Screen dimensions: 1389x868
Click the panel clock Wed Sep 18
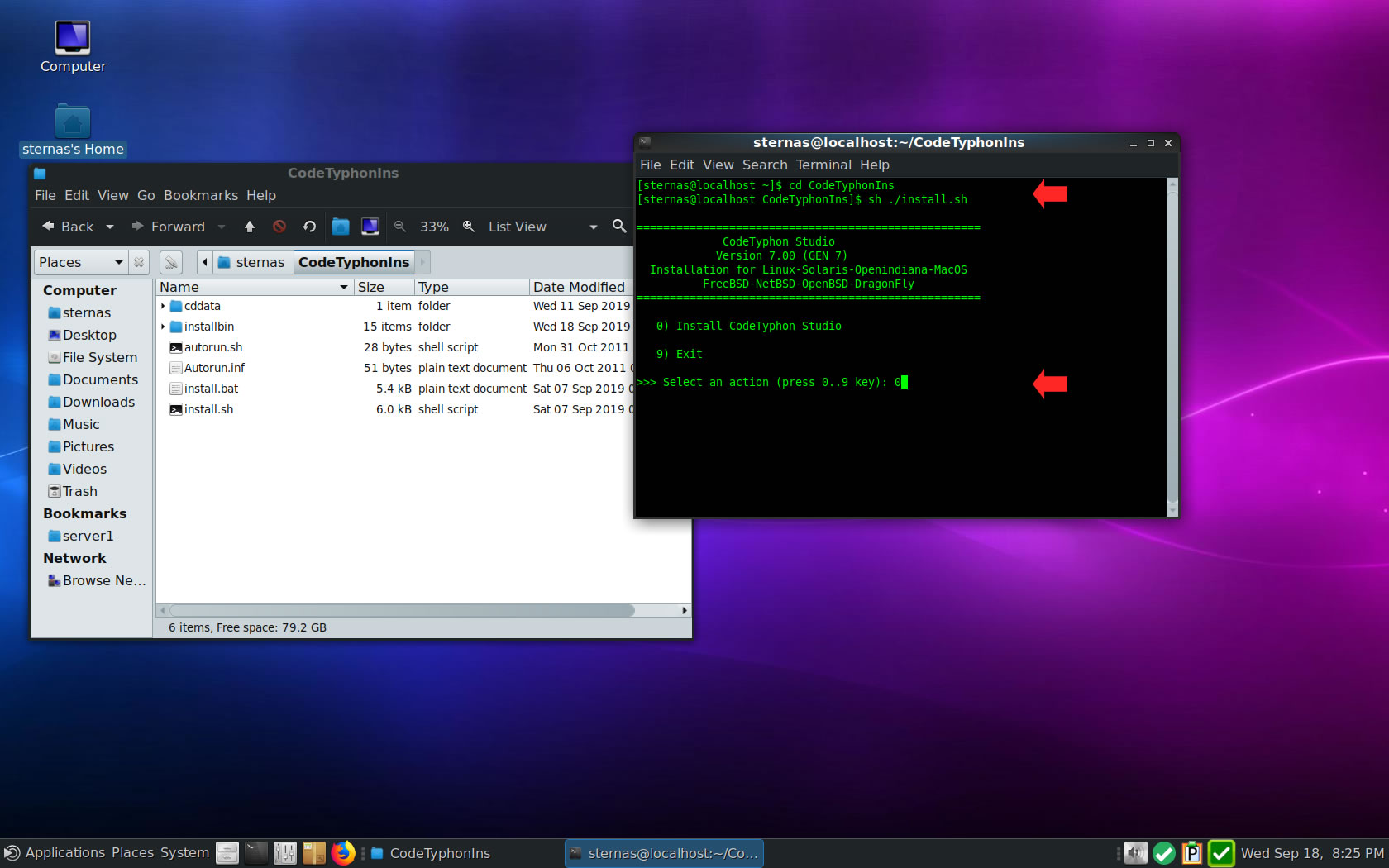1312,853
